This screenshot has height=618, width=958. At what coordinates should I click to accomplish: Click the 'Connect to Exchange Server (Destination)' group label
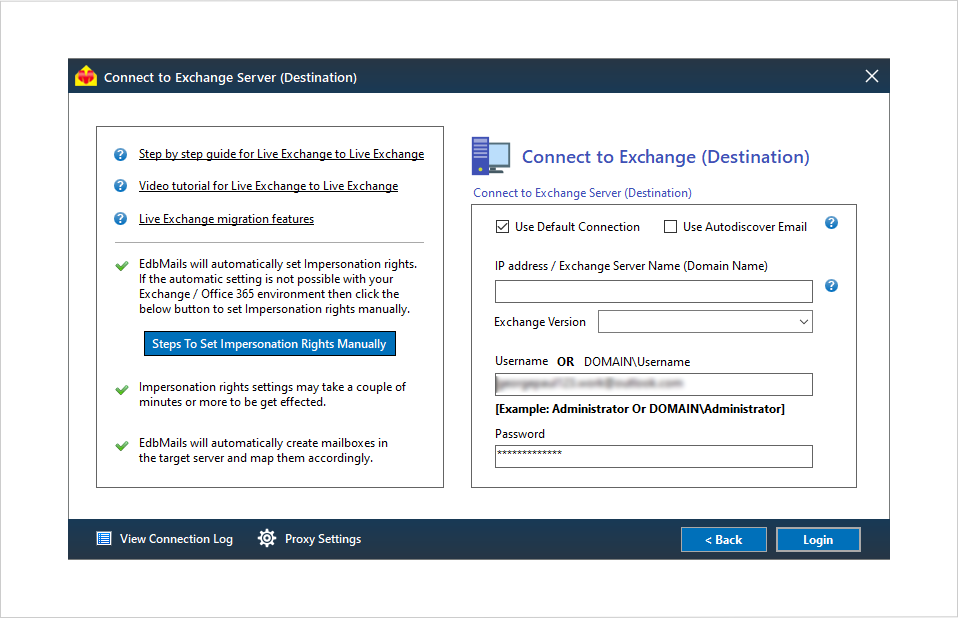click(x=582, y=193)
